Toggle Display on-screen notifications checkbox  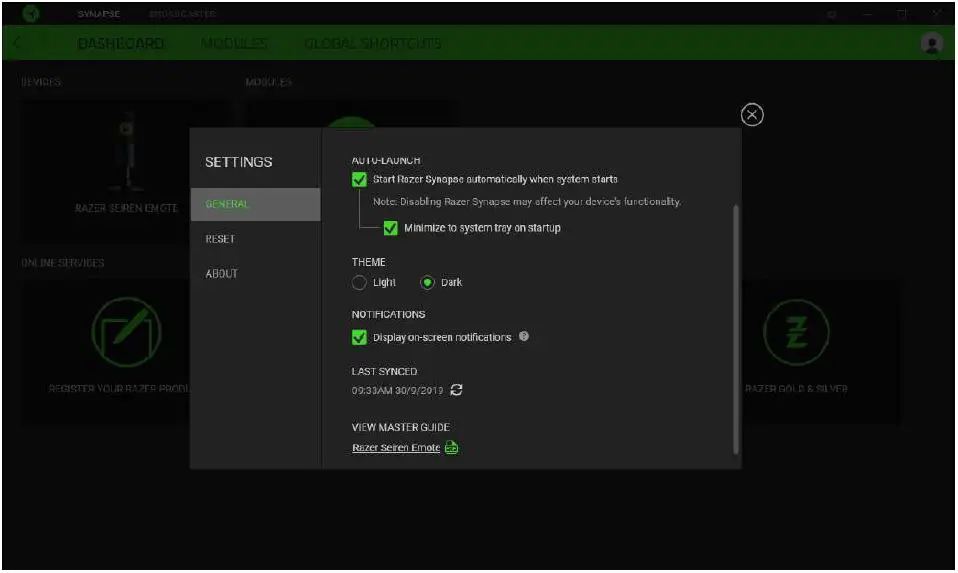click(x=359, y=337)
